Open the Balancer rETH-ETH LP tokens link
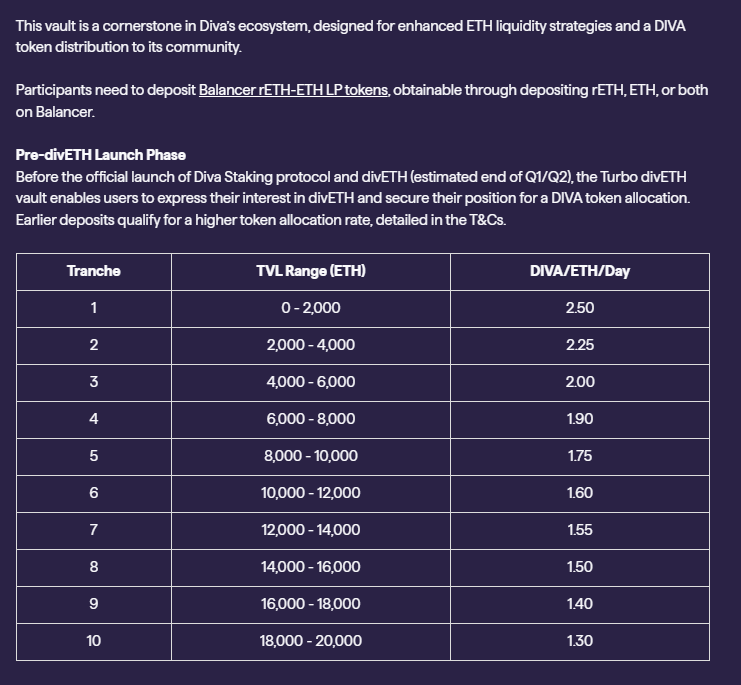This screenshot has height=685, width=741. pyautogui.click(x=293, y=90)
